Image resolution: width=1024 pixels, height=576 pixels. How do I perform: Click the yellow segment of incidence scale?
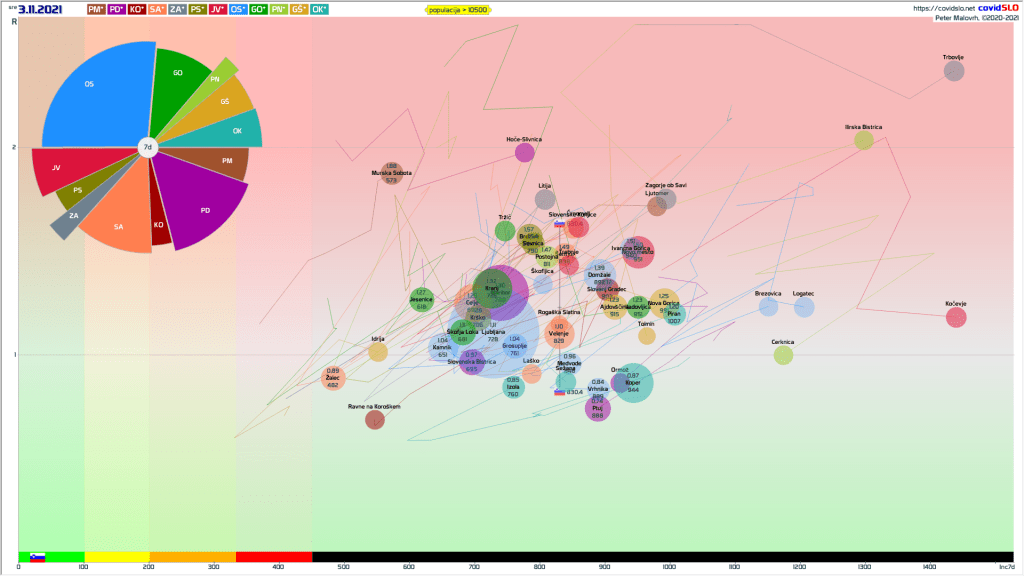(116, 557)
